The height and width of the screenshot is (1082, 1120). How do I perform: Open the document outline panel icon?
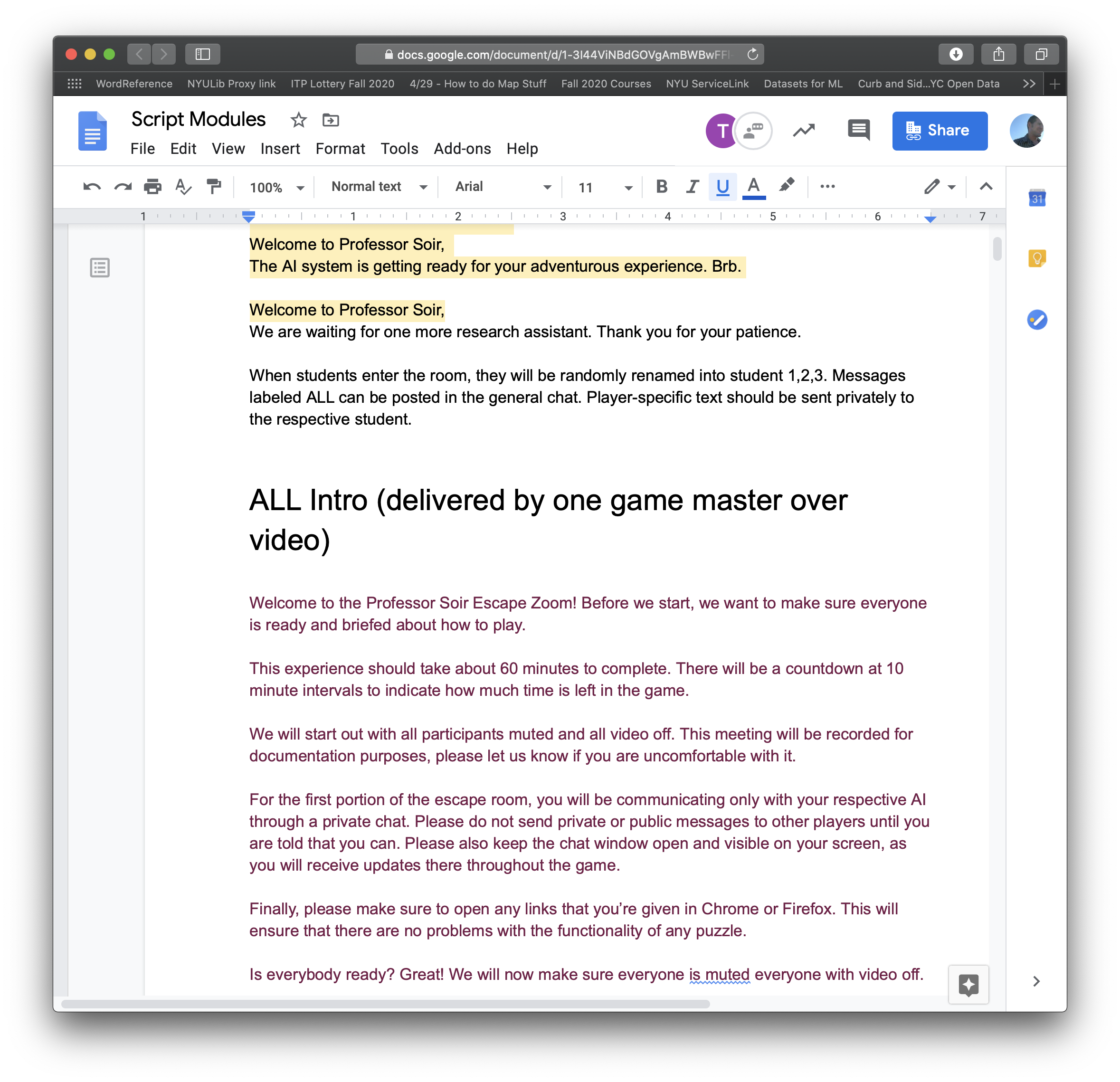click(x=100, y=267)
